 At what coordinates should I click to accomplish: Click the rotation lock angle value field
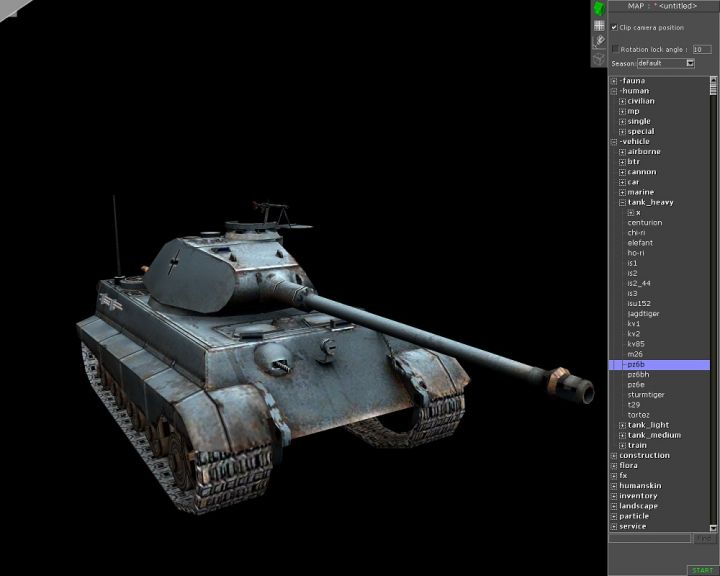point(702,49)
